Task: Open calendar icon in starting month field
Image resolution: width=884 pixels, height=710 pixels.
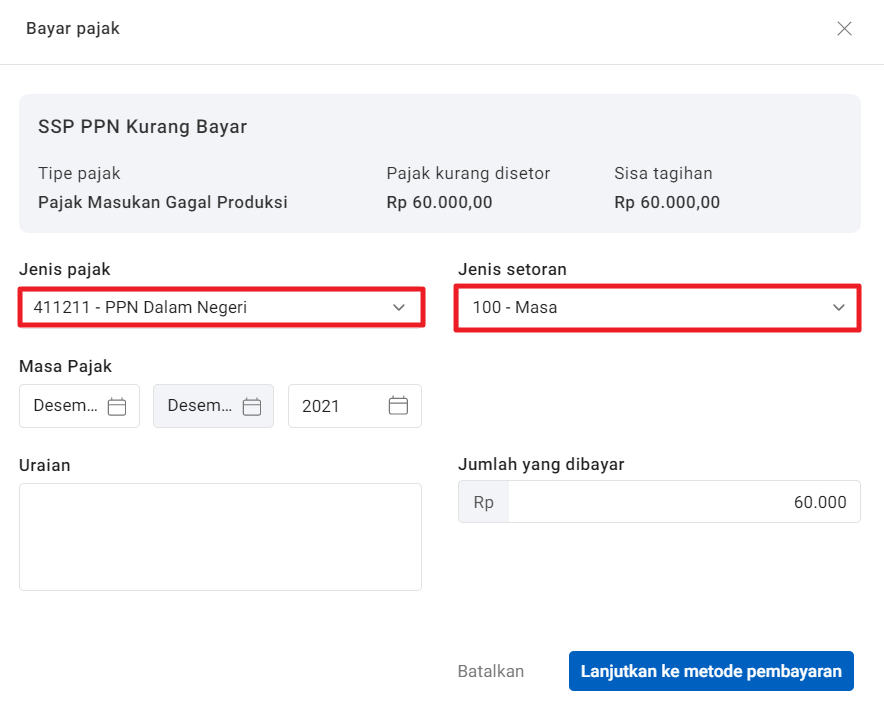Action: pyautogui.click(x=117, y=406)
